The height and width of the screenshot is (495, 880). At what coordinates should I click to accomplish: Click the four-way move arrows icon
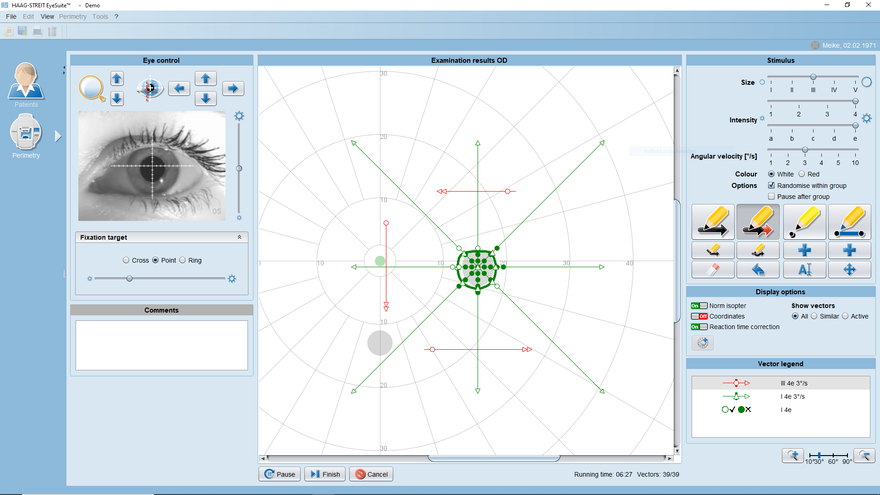(849, 269)
